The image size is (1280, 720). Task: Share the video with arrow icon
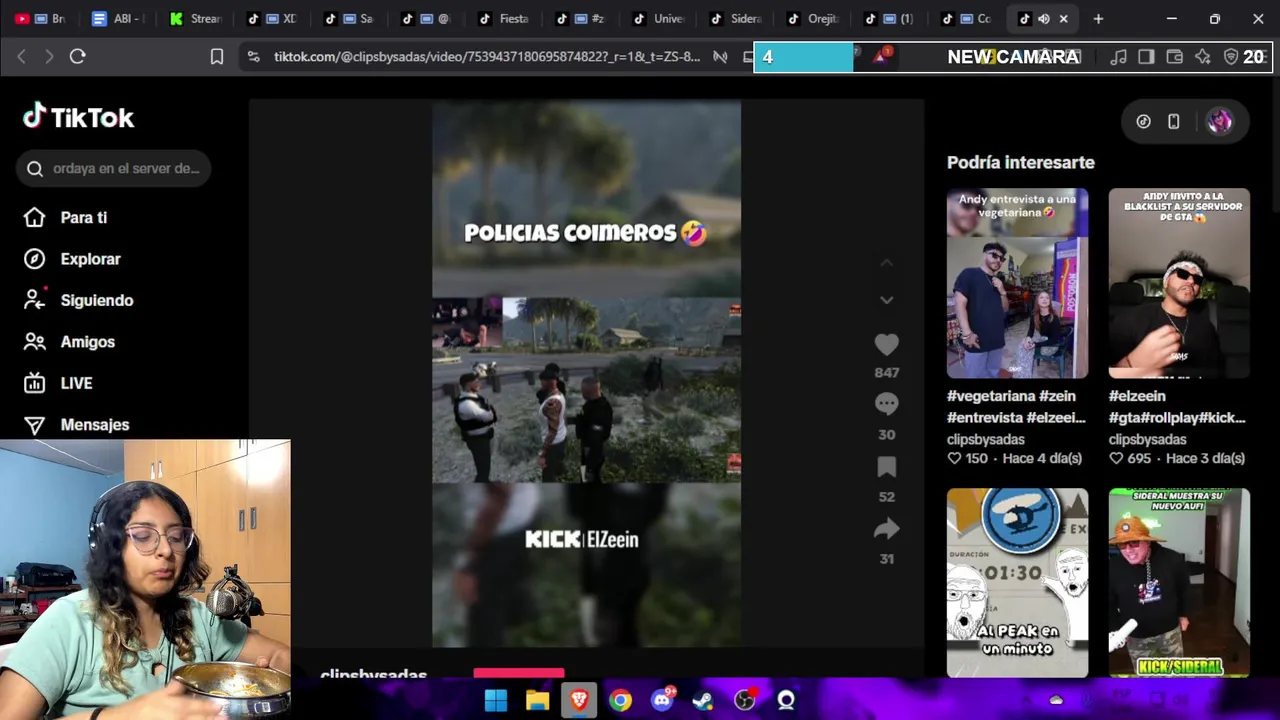[x=886, y=529]
